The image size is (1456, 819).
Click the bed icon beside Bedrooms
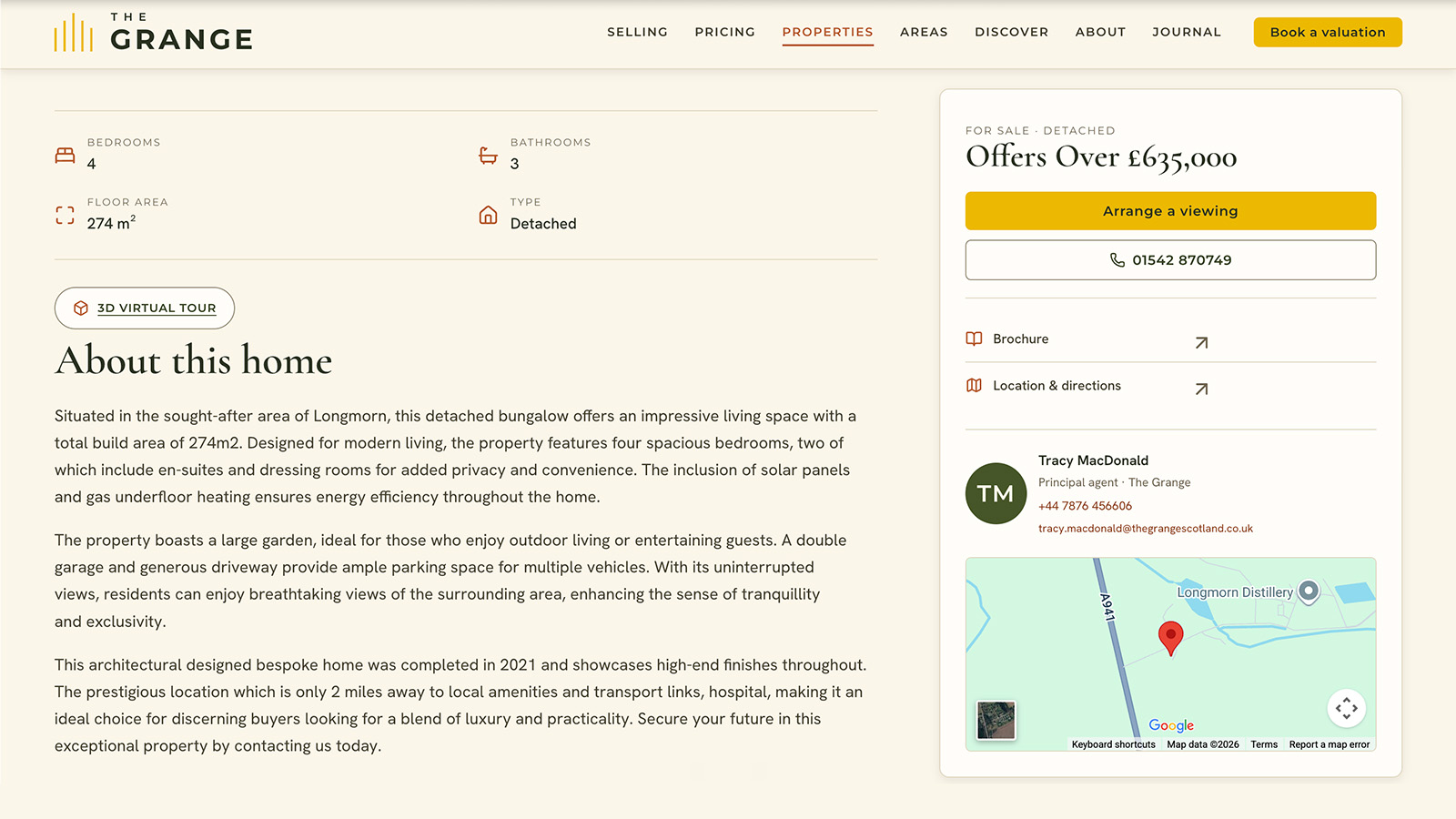(x=65, y=156)
